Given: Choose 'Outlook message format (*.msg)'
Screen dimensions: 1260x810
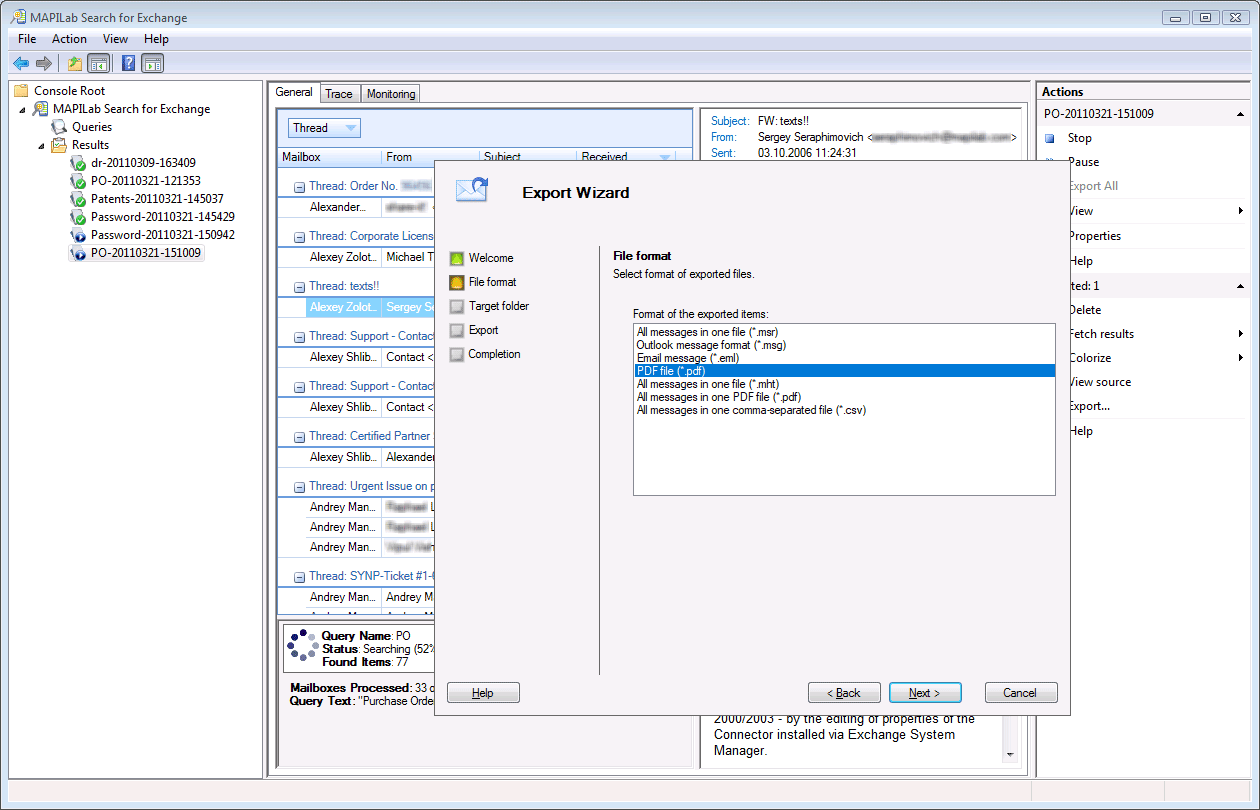Looking at the screenshot, I should (844, 344).
